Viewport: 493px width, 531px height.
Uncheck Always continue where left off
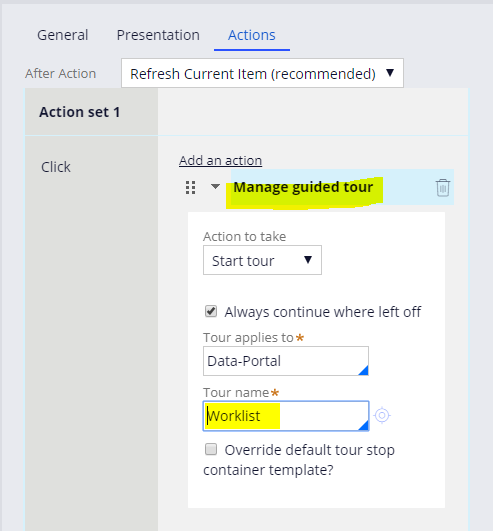[x=211, y=311]
